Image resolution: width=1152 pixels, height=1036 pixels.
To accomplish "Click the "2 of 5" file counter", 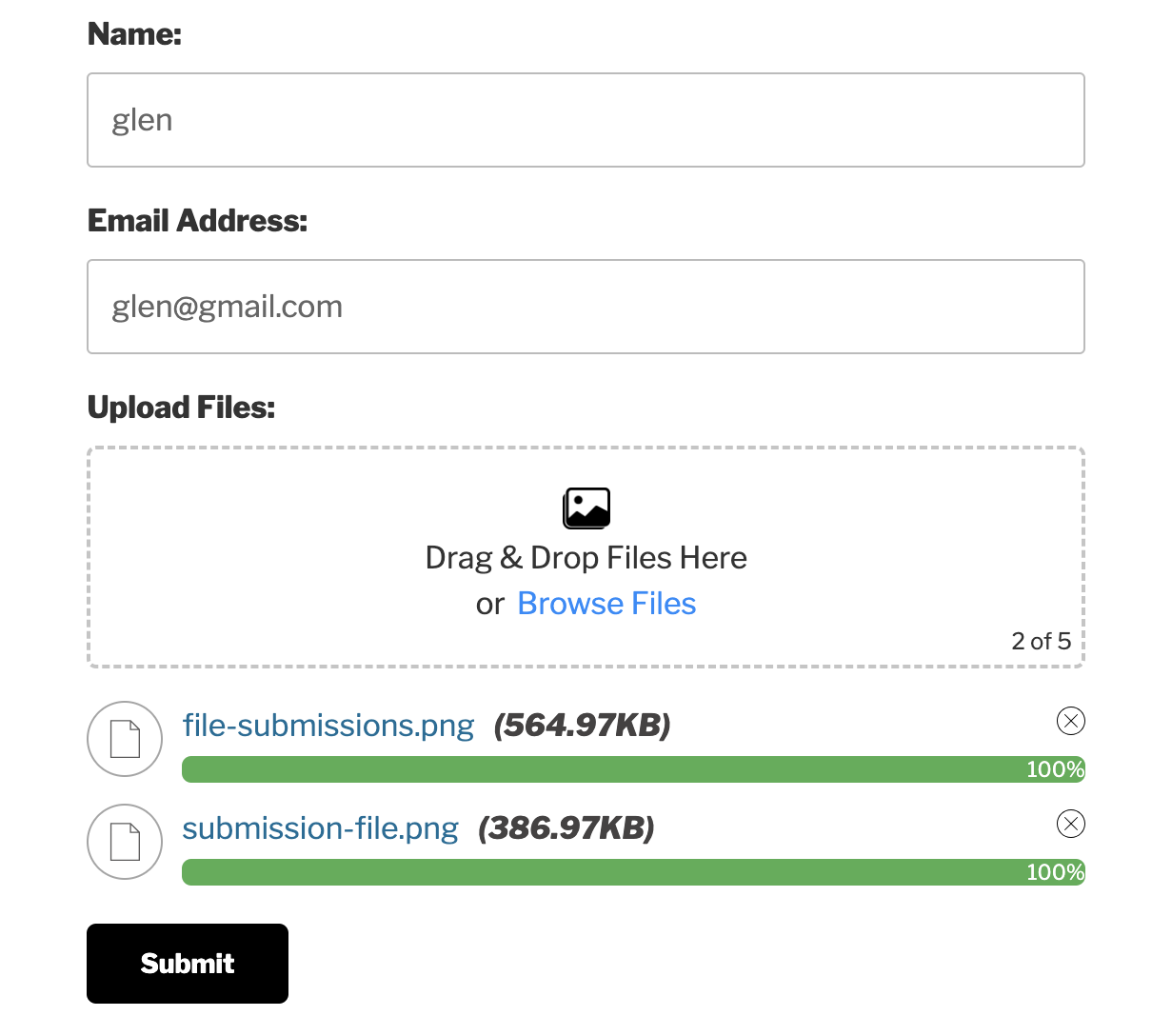I will click(x=1041, y=641).
